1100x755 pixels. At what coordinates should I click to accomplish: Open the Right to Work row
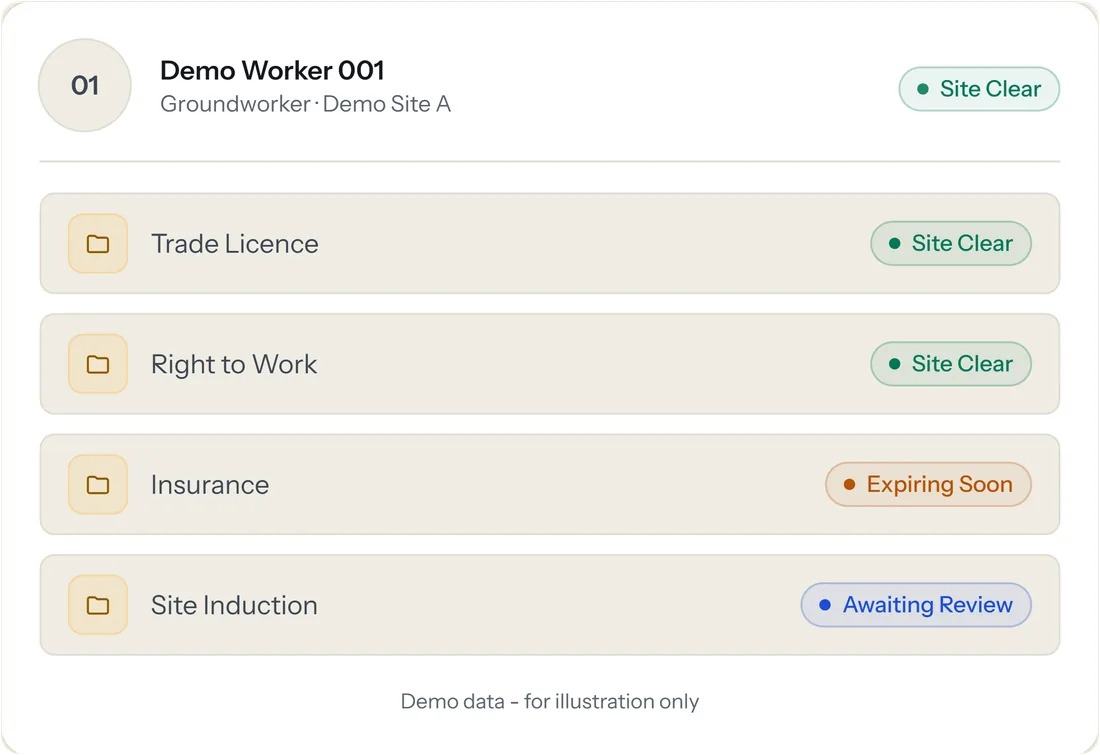pyautogui.click(x=549, y=364)
